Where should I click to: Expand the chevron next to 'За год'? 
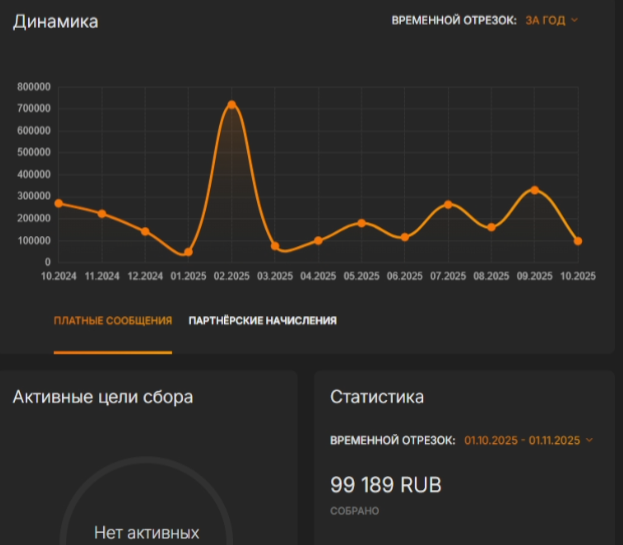[x=574, y=20]
